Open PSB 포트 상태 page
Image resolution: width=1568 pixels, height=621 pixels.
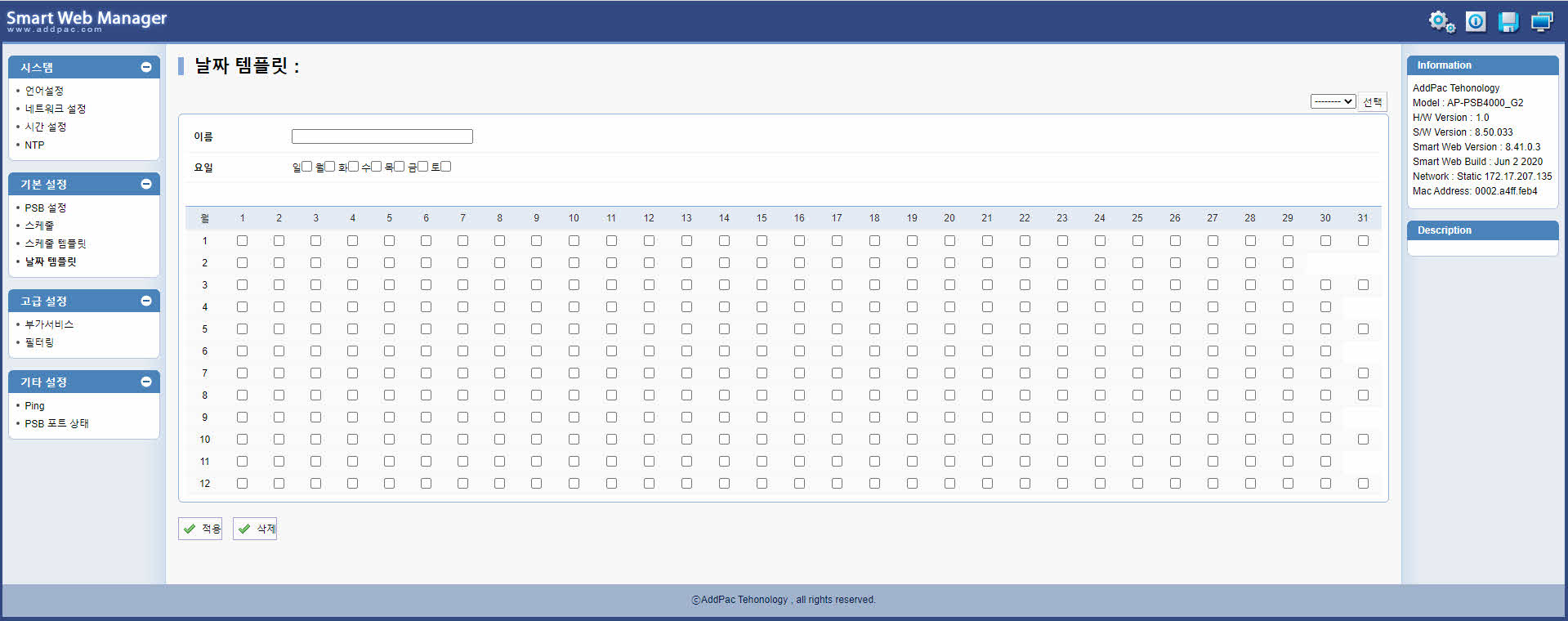coord(56,423)
